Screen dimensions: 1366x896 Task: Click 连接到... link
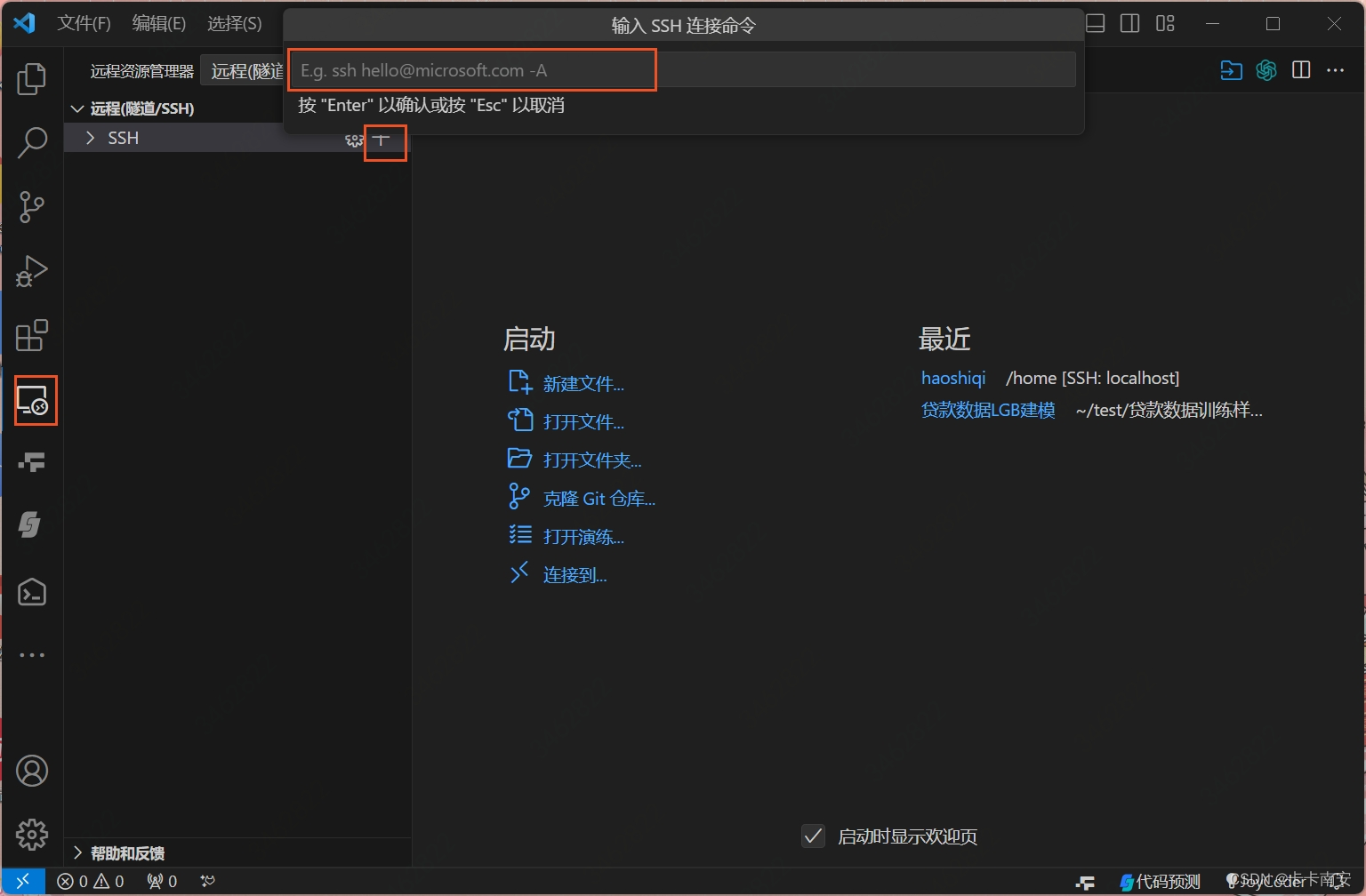point(575,575)
